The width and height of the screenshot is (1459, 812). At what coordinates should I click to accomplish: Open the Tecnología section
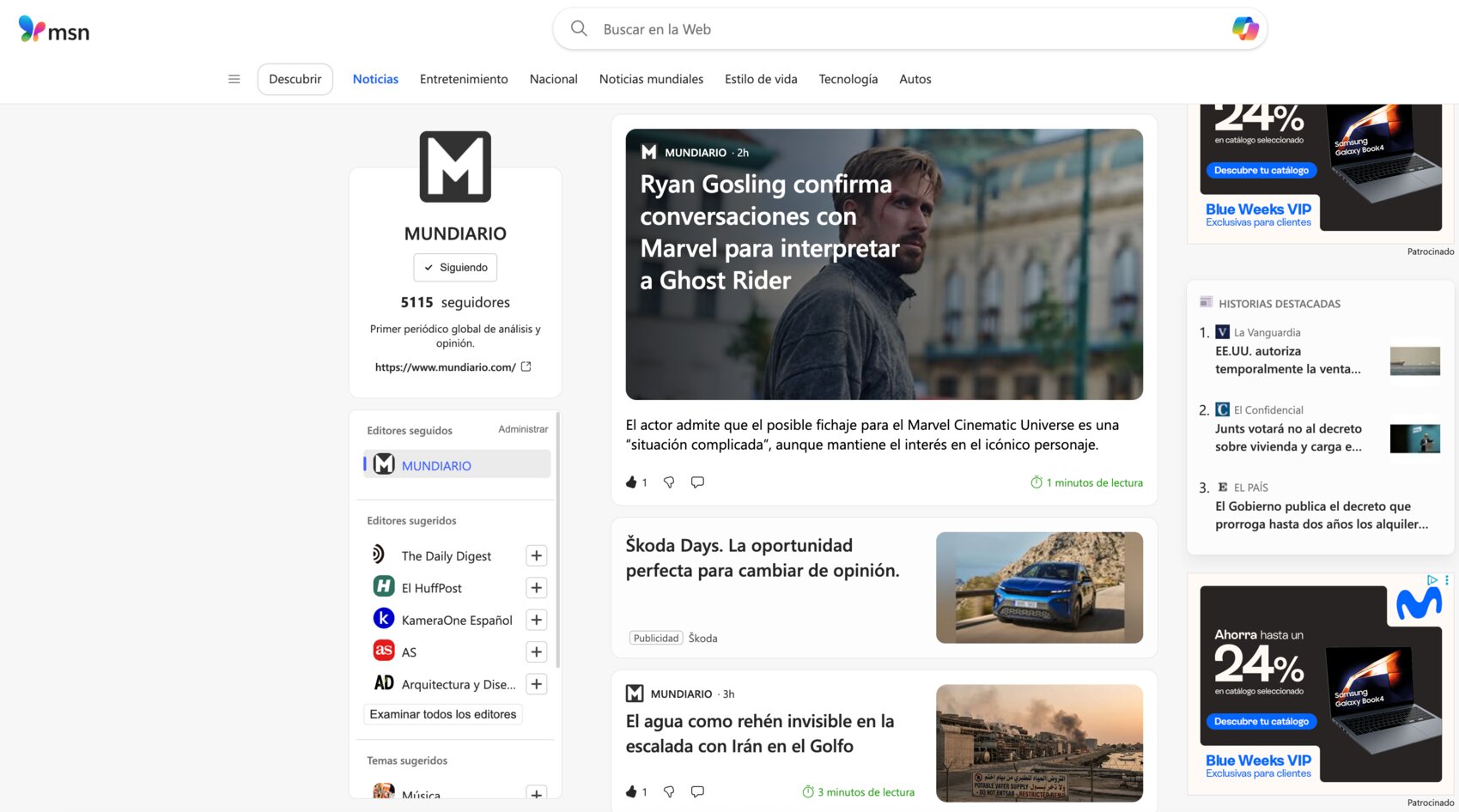(x=848, y=79)
